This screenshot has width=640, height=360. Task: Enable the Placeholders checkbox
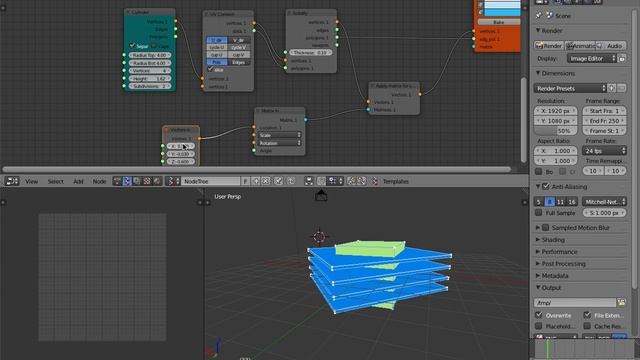pyautogui.click(x=538, y=326)
